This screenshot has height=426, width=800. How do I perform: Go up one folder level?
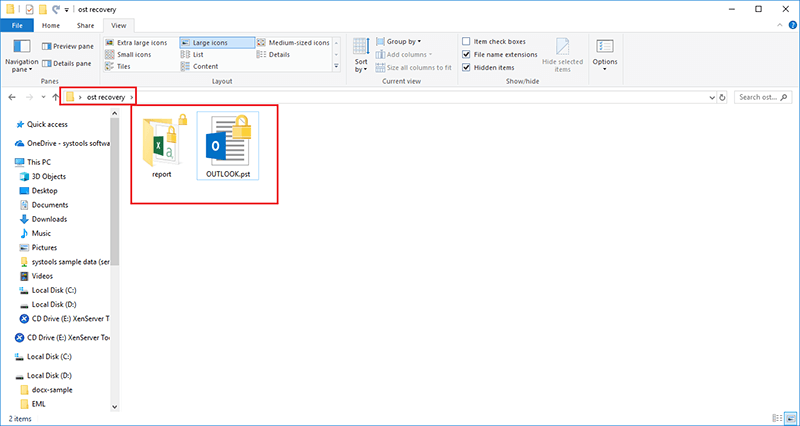click(55, 97)
